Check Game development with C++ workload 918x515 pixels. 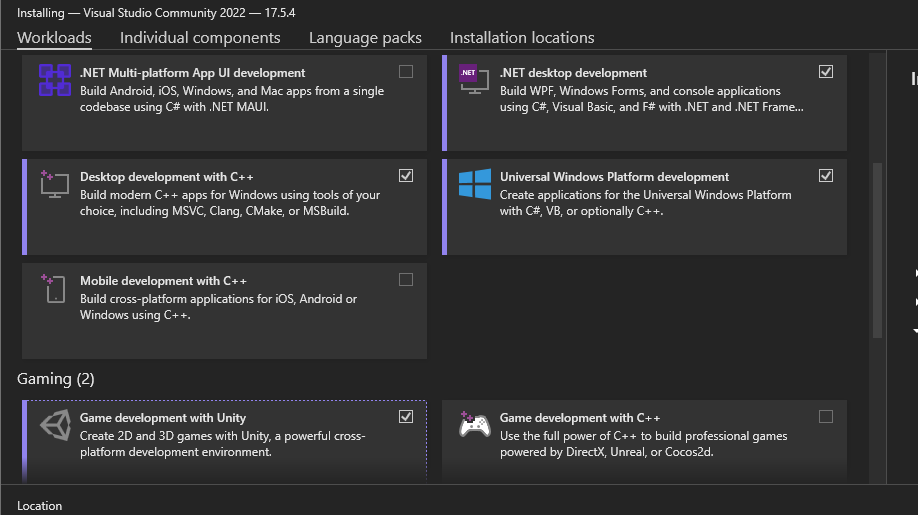click(x=825, y=417)
